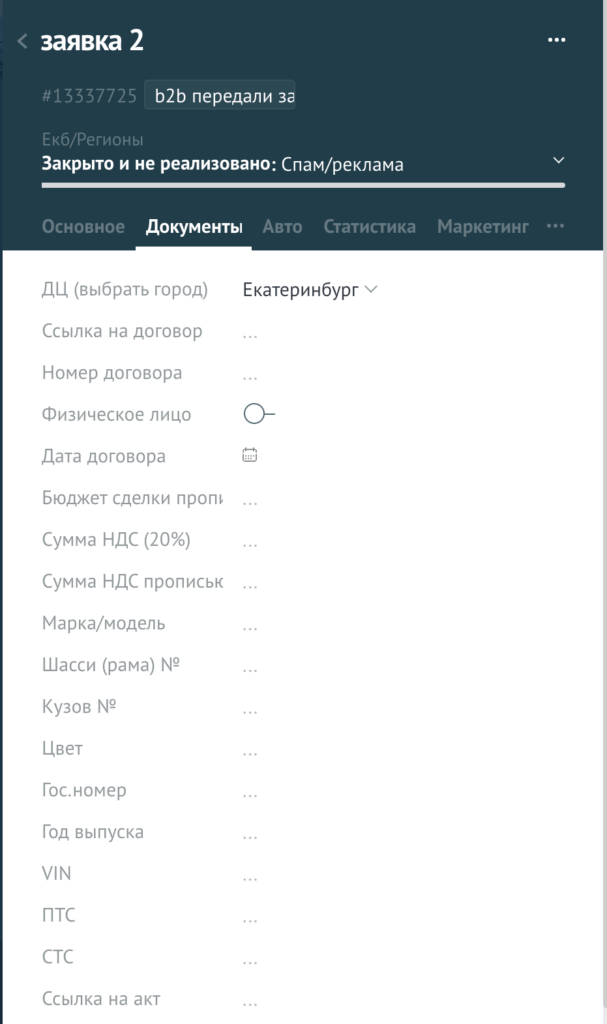Viewport: 607px width, 1024px height.
Task: Show more tabs via ellipsis after Маркетинг
Action: pyautogui.click(x=555, y=227)
